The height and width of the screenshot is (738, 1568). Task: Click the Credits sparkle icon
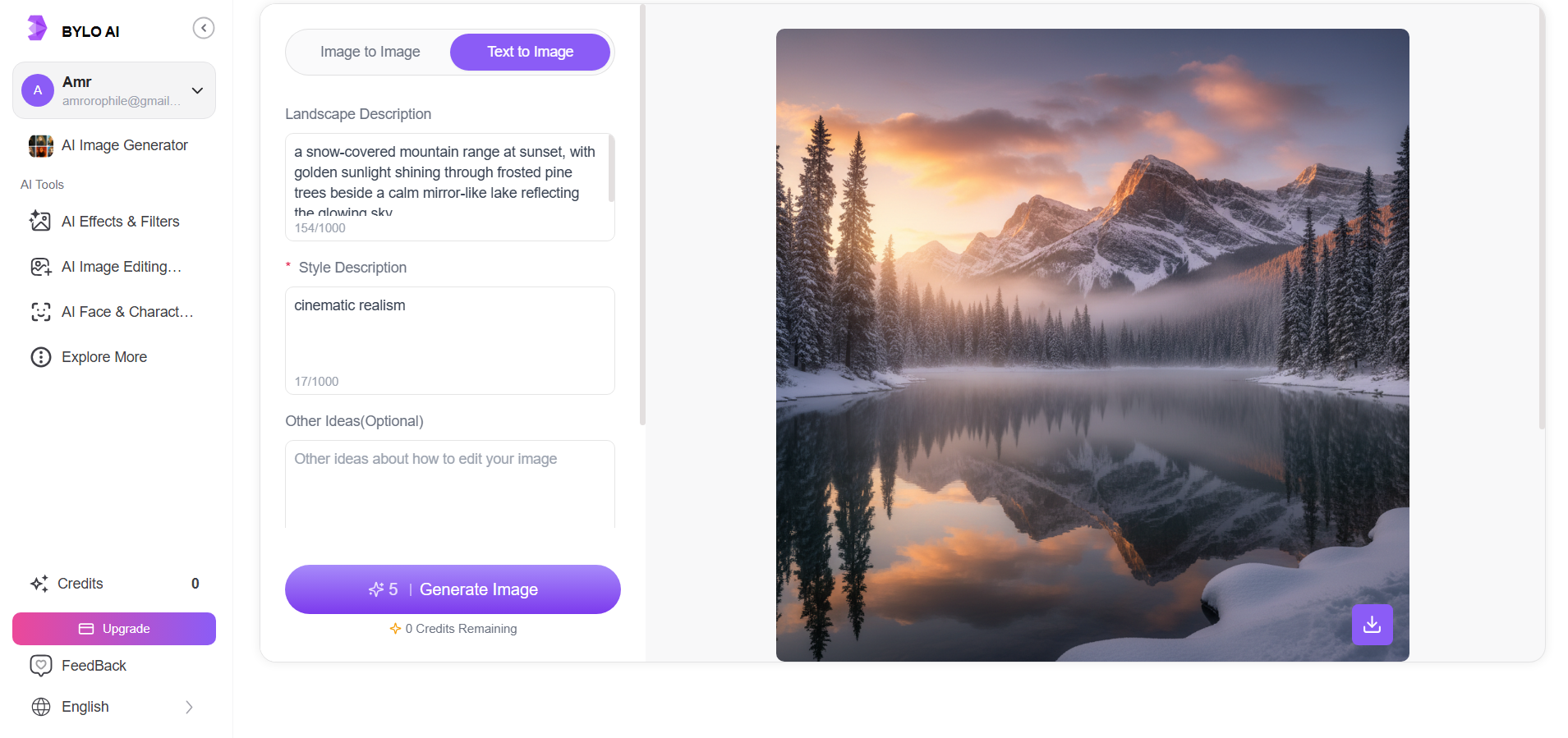point(39,584)
